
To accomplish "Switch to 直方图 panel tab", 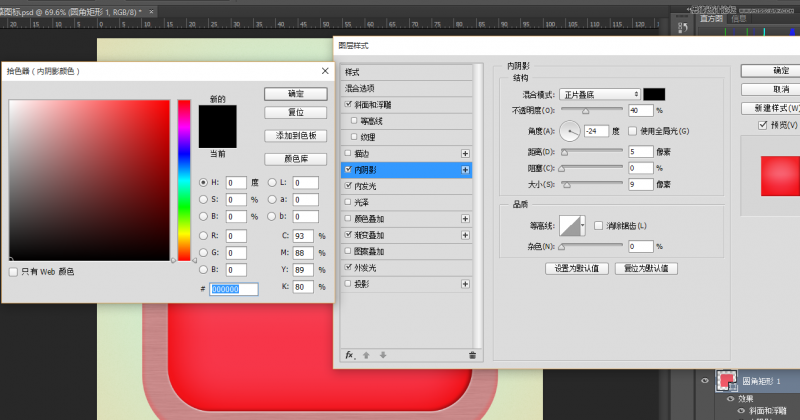I will point(711,19).
